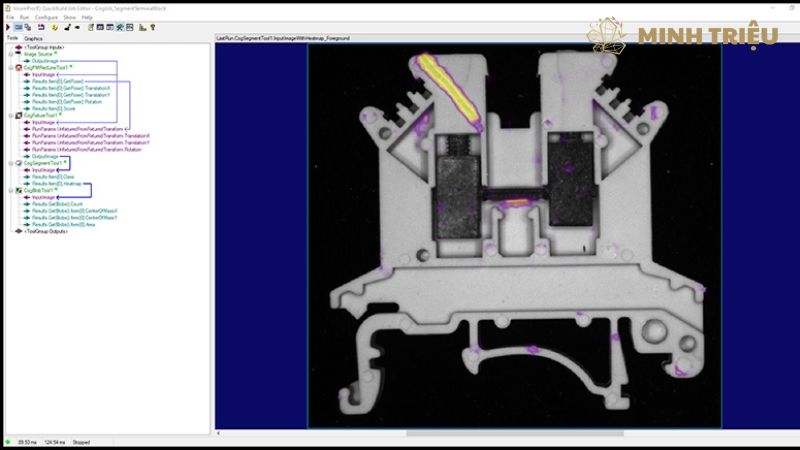The image size is (800, 450).
Task: Select the CogPMRedLineTool1 tool icon
Action: coord(19,67)
